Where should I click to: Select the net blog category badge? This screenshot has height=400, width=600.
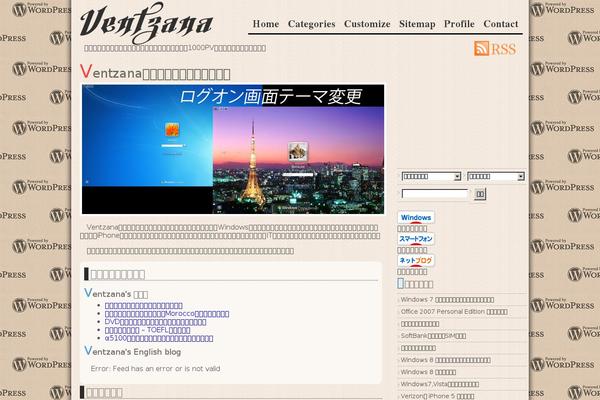416,260
